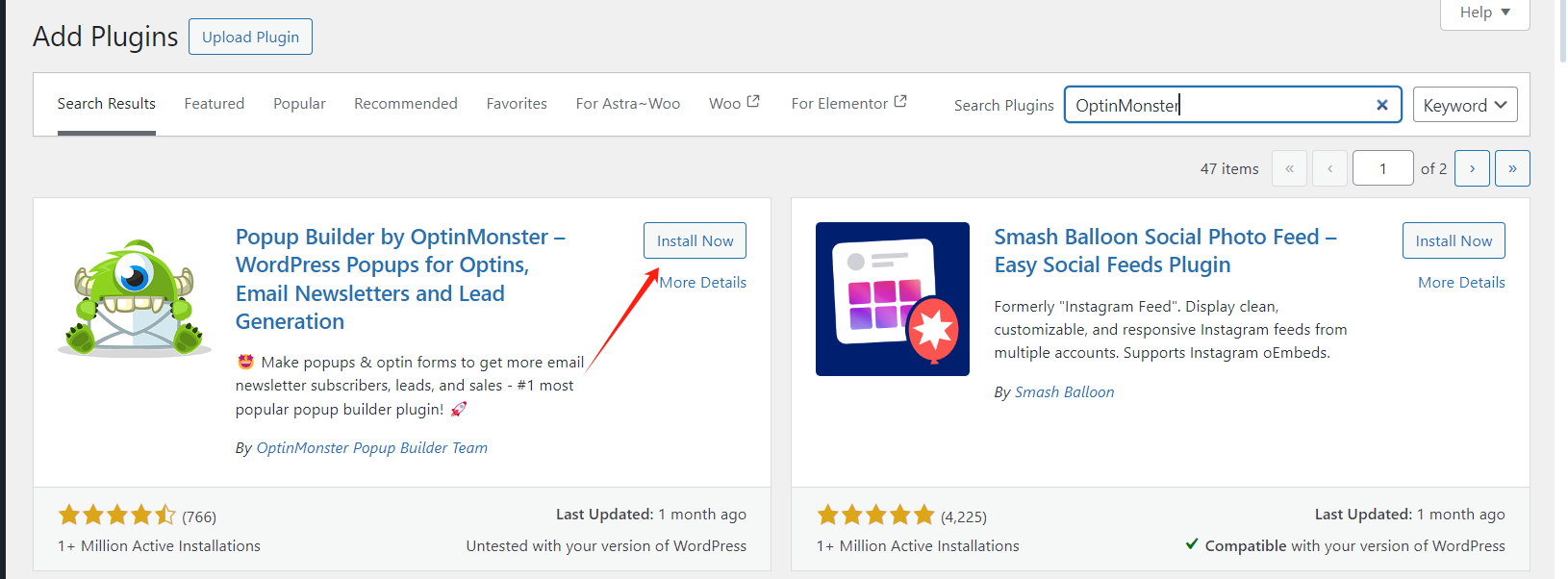
Task: Go to next page arrow in pagination
Action: pyautogui.click(x=1472, y=168)
